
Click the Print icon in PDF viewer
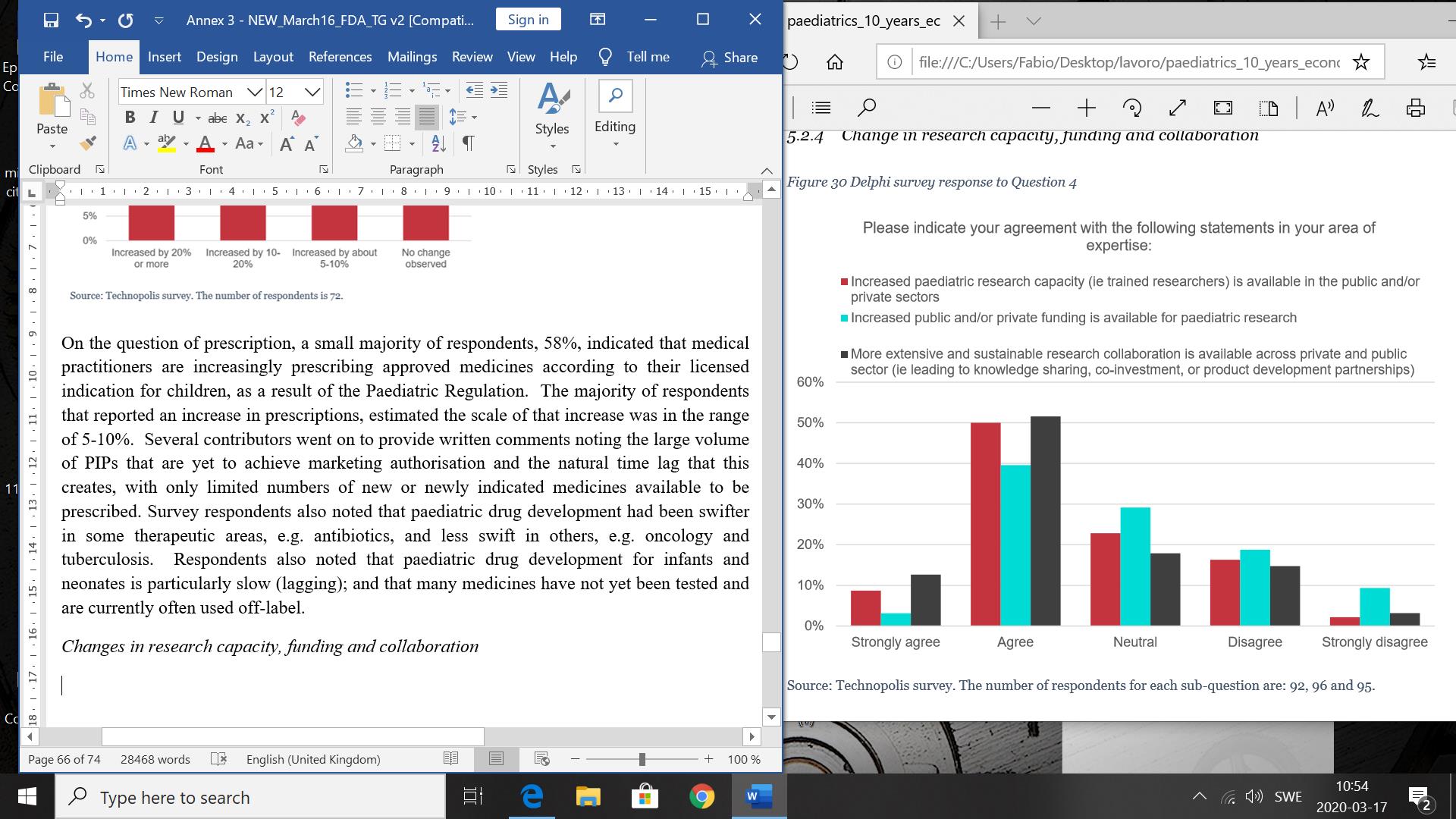pos(1415,108)
